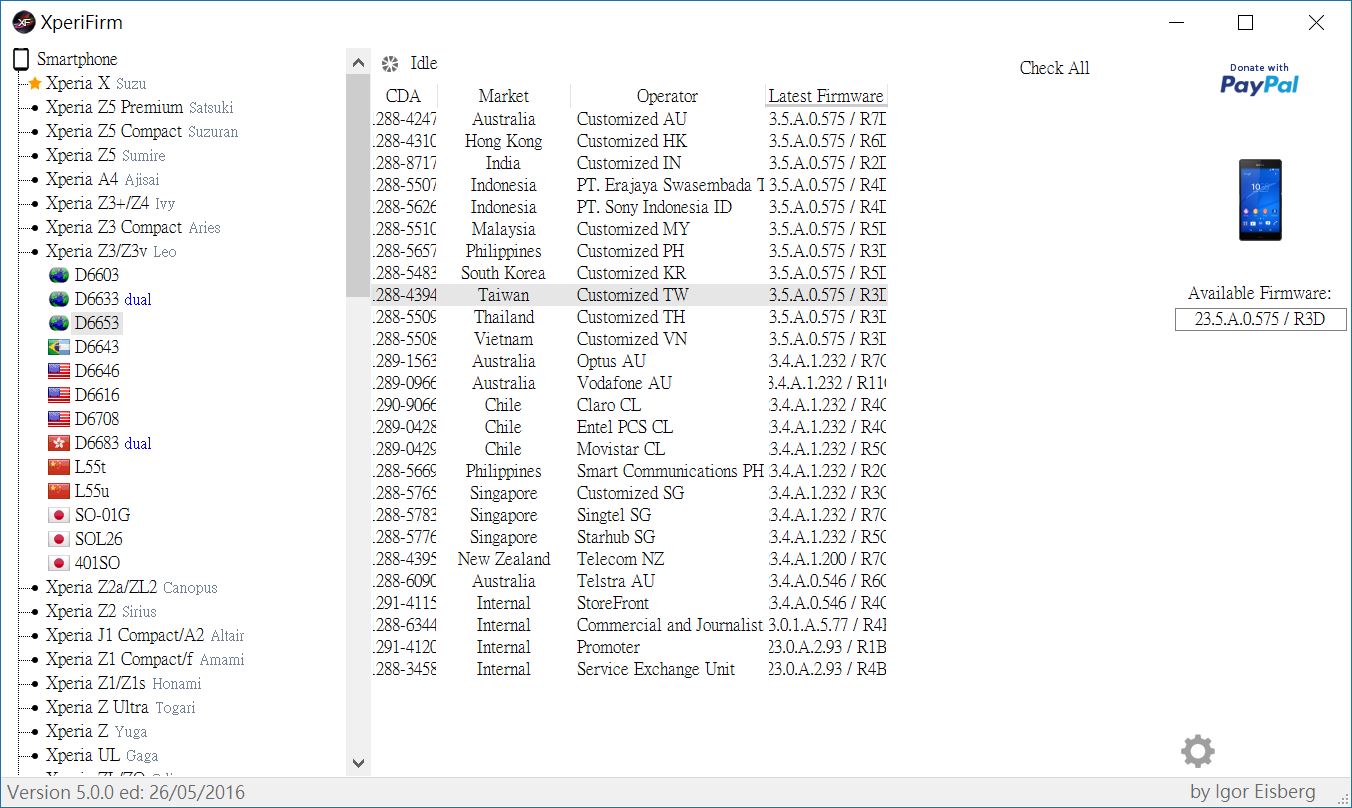Select Xperia J1 Compact/A2 Altair in tree

(x=145, y=635)
